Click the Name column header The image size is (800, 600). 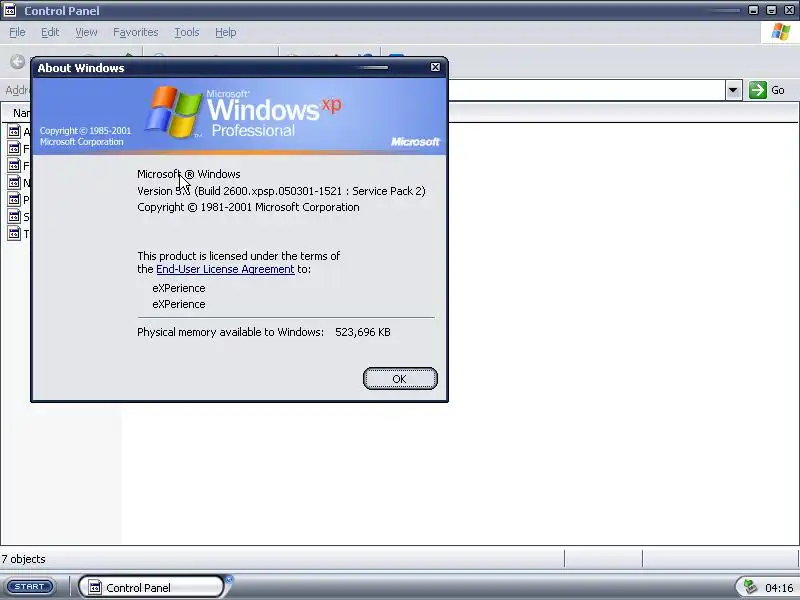pos(20,113)
